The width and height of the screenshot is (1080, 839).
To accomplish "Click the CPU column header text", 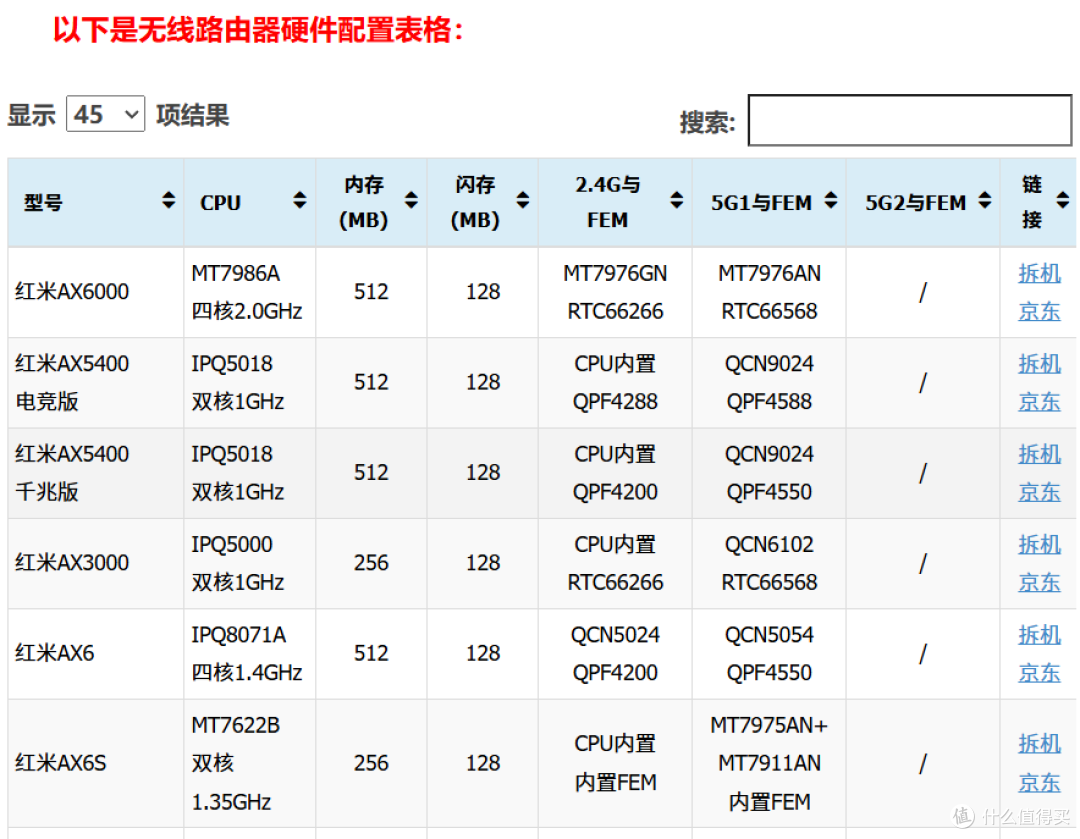I will coord(220,203).
